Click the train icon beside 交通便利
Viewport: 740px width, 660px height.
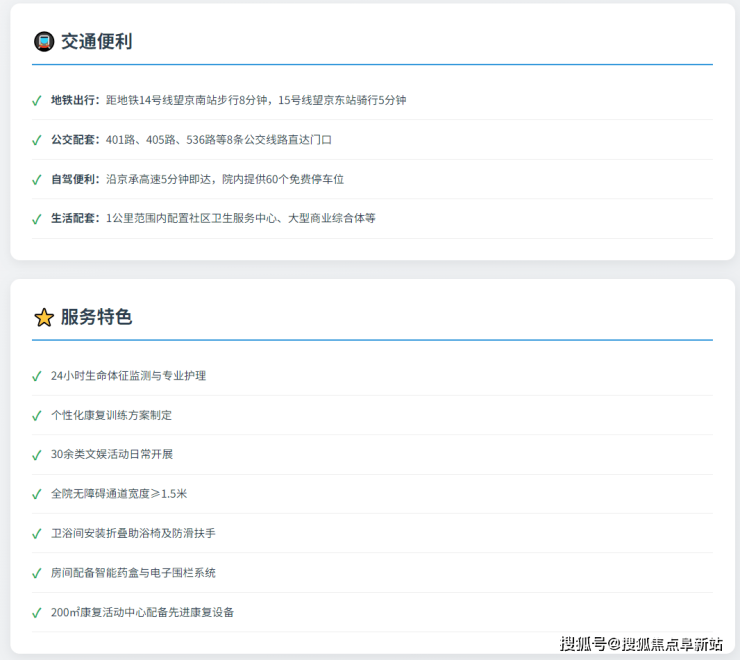(44, 41)
